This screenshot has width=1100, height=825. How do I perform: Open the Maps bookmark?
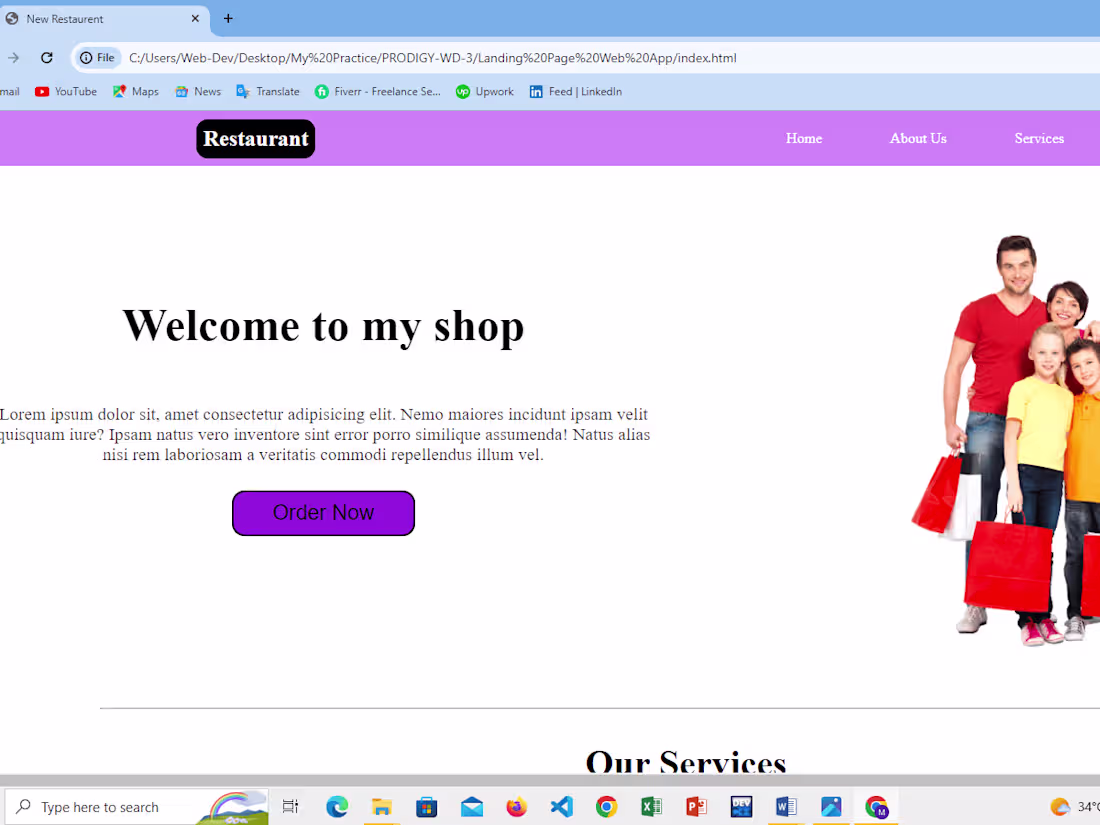135,91
